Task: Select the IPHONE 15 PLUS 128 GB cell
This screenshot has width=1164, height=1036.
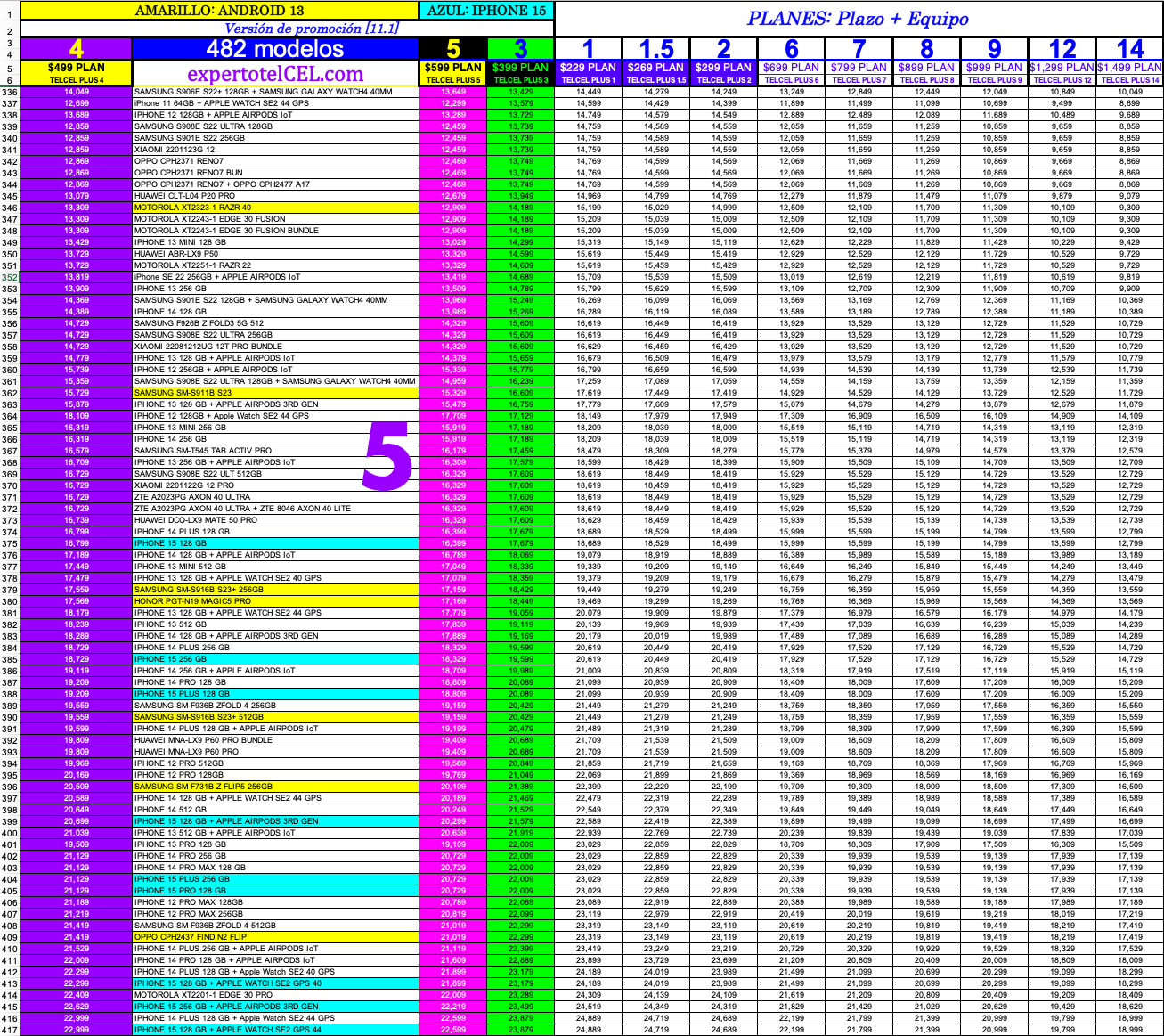Action: coord(275,694)
